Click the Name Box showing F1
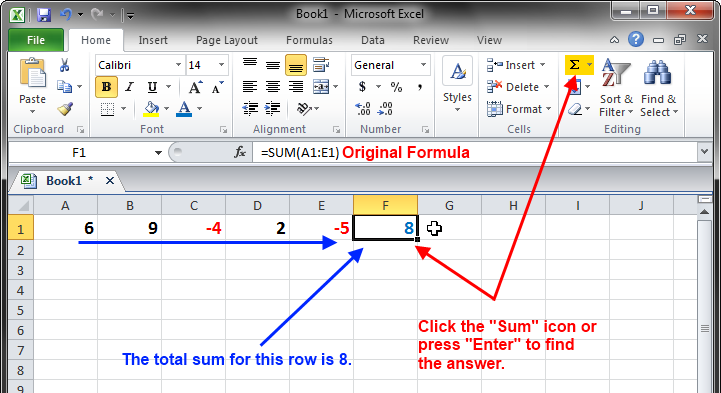Screen dimensions: 721x393 click(x=79, y=153)
